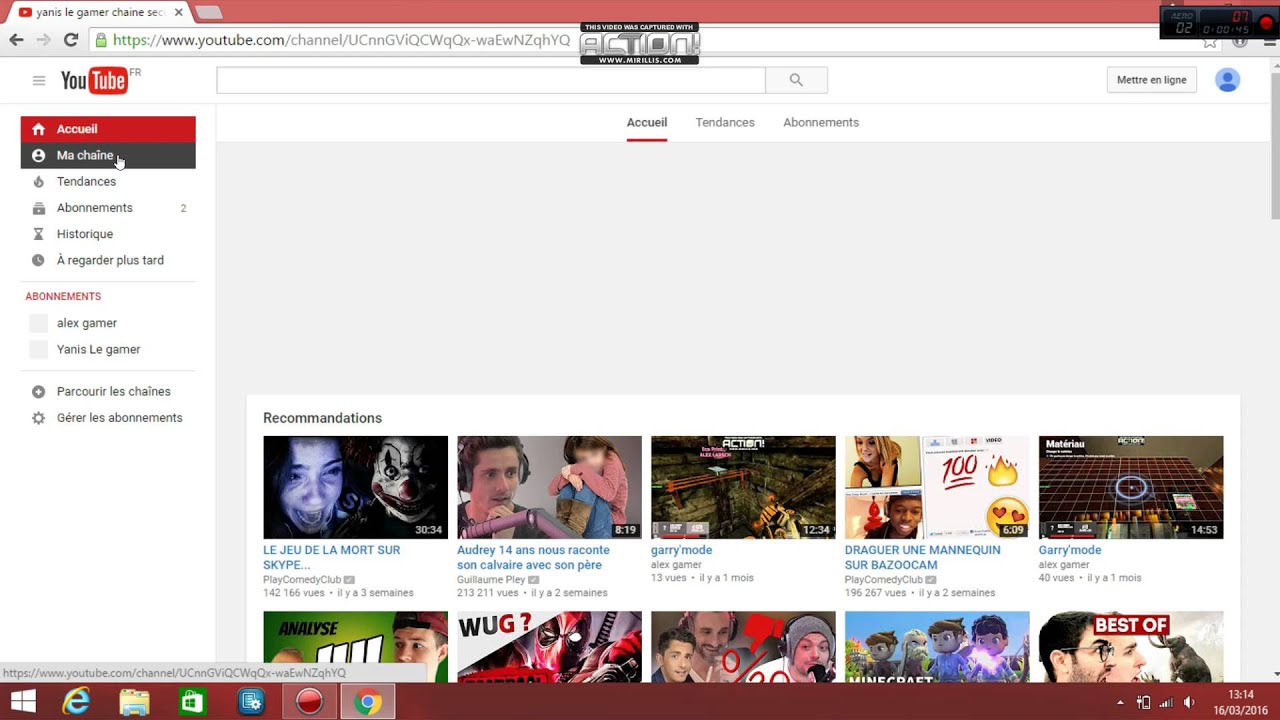
Task: Open the garry'mode 12:34 video thumbnail
Action: point(743,487)
